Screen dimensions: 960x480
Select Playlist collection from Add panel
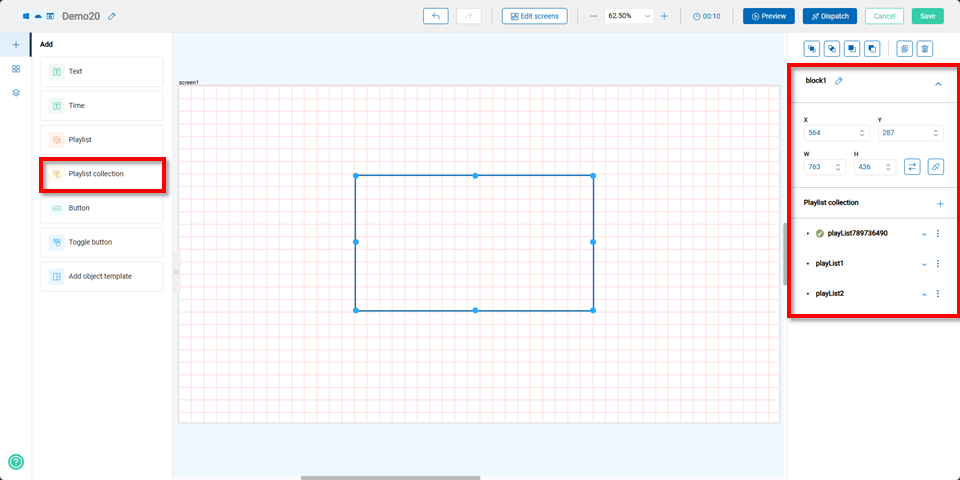pyautogui.click(x=101, y=174)
